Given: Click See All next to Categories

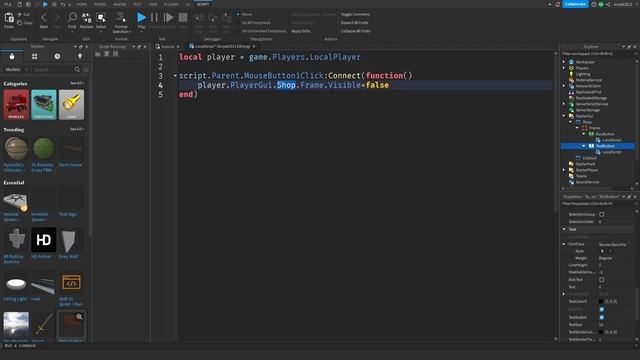Looking at the screenshot, I should 77,83.
